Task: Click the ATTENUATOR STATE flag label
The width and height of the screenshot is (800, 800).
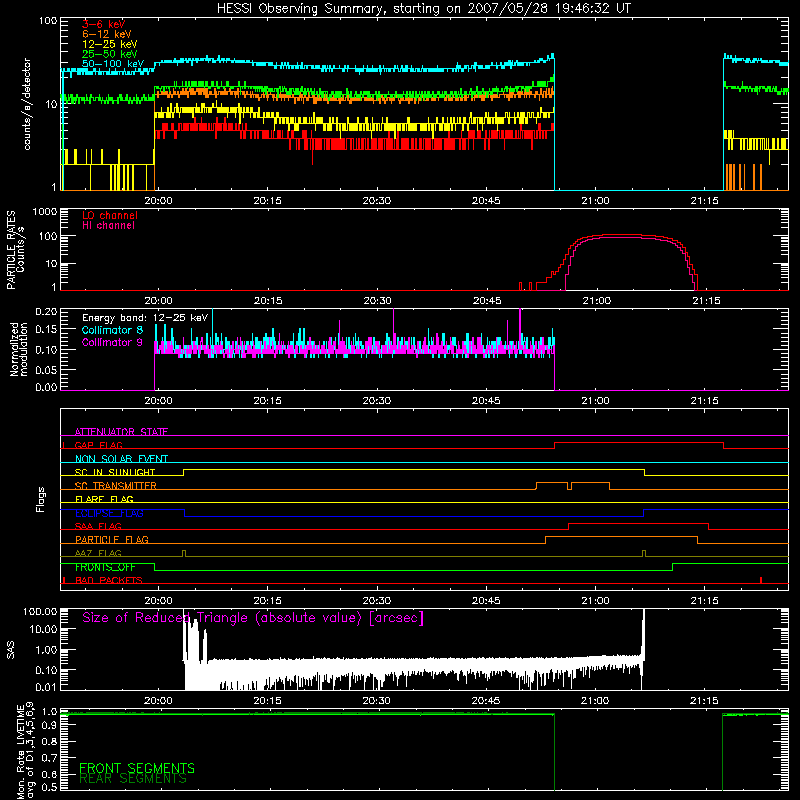Action: coord(121,432)
